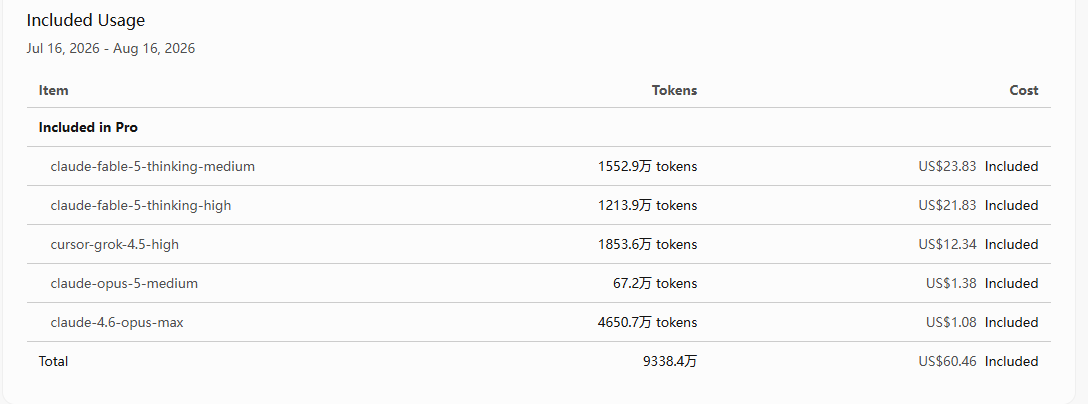Image resolution: width=1088 pixels, height=404 pixels.
Task: Click the Cost column header
Action: click(1024, 90)
